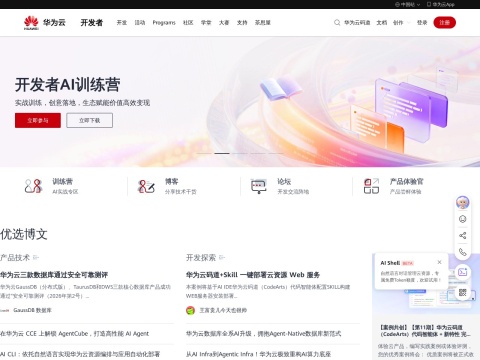
Task: Click the green author avatar under the Skill article
Action: [x=190, y=310]
